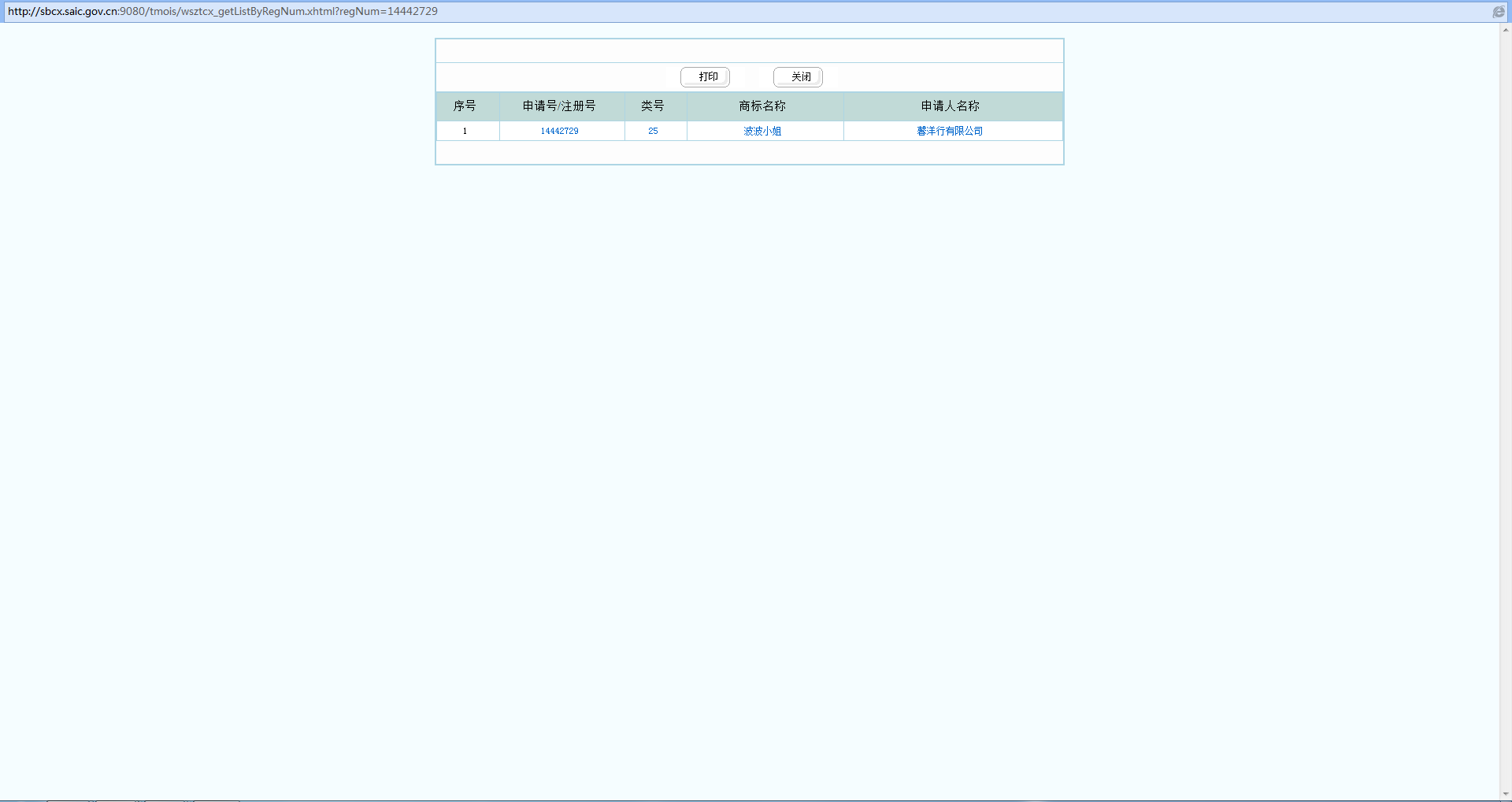
Task: Open trademark name 波波小姐 link
Action: point(762,131)
